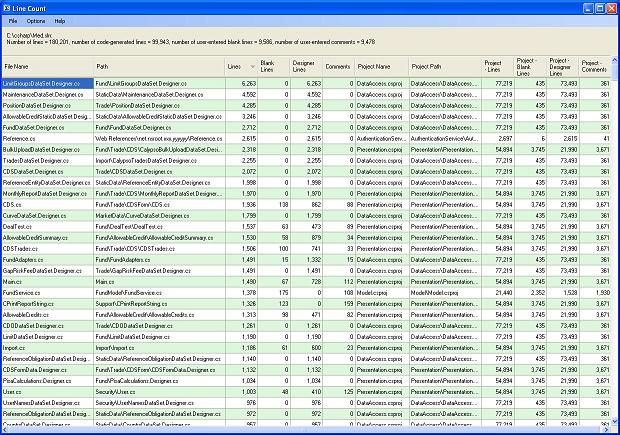Click the vertical scrollbar thumb
Image resolution: width=620 pixels, height=435 pixels.
pos(615,71)
